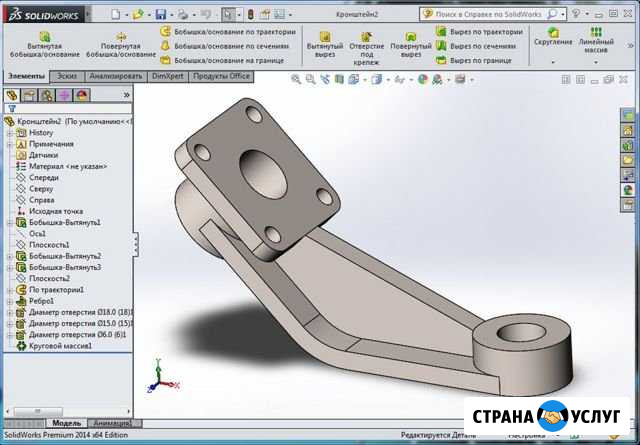This screenshot has width=640, height=445.
Task: Switch to the Анализировать tab
Action: tap(116, 76)
